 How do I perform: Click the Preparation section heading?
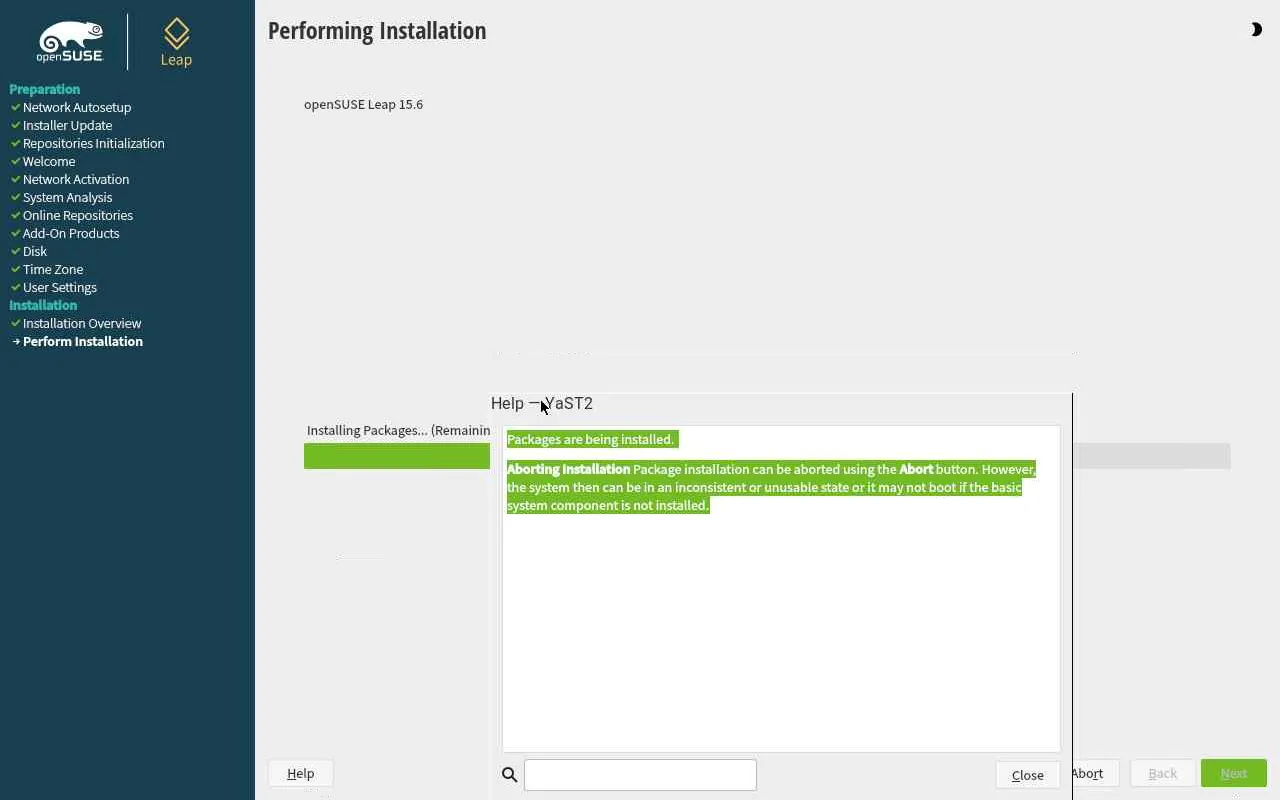pyautogui.click(x=44, y=89)
